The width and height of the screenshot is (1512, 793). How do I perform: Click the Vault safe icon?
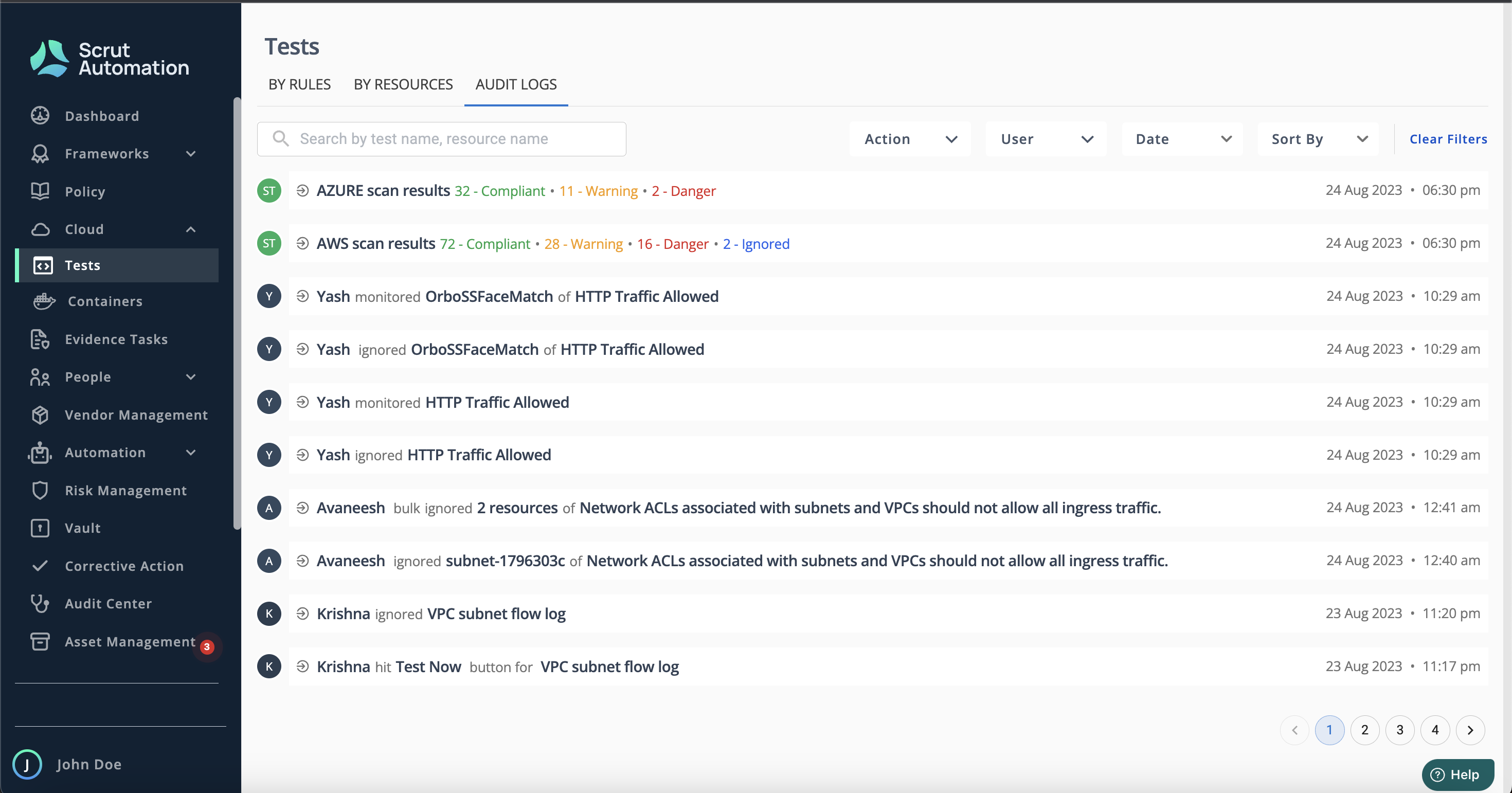pyautogui.click(x=40, y=528)
